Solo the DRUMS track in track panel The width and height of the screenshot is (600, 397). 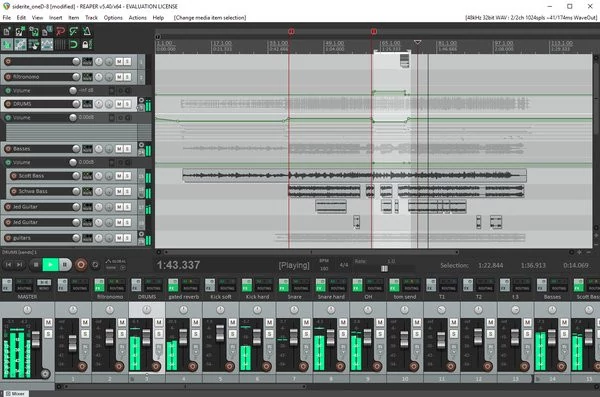[127, 104]
